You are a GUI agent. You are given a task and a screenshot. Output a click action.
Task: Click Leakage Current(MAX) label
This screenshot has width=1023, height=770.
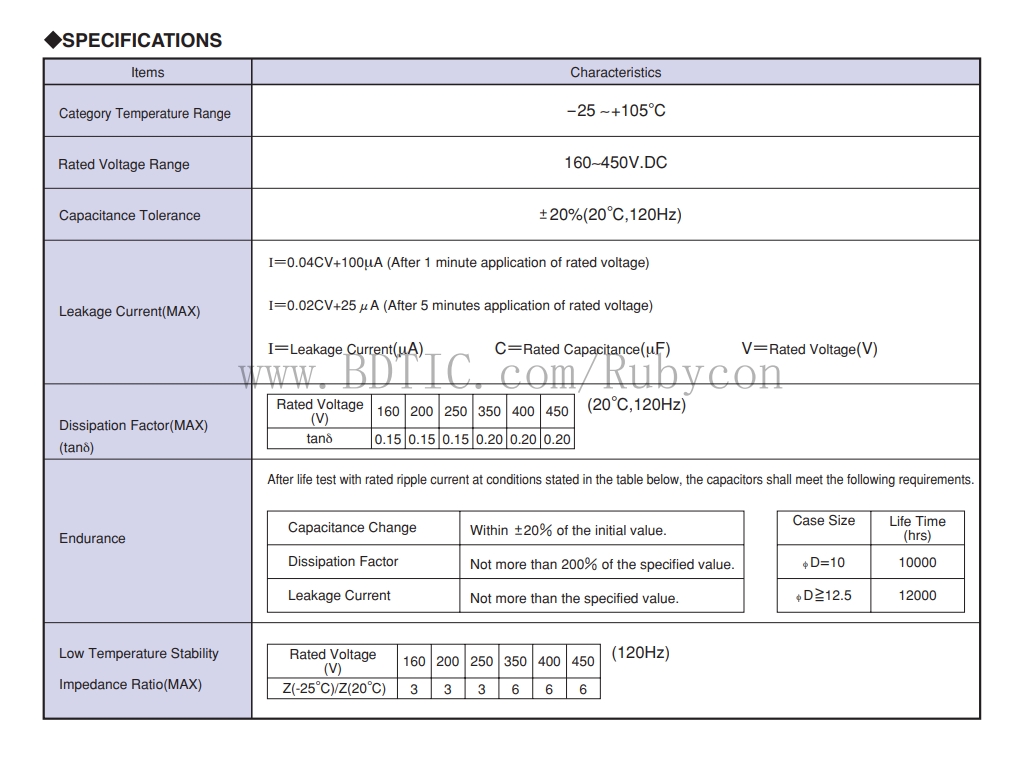click(130, 311)
